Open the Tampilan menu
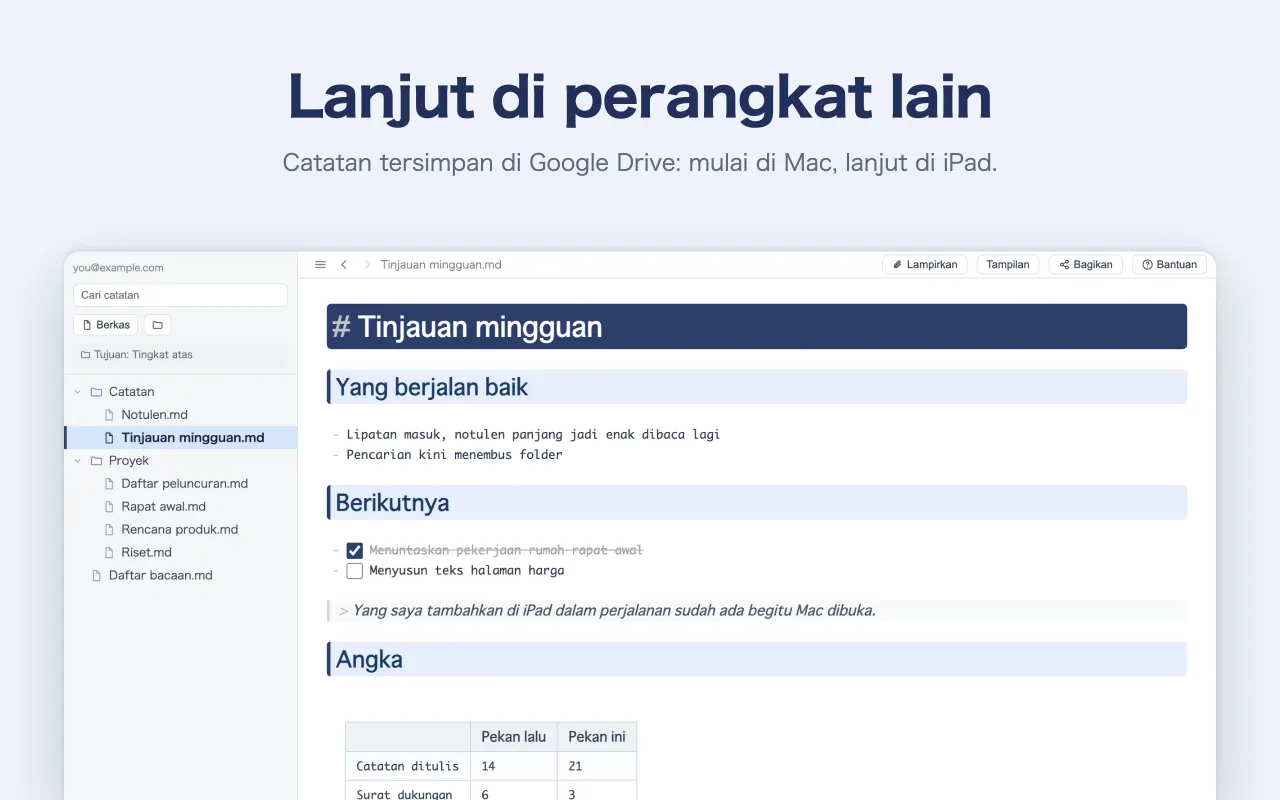Image resolution: width=1280 pixels, height=800 pixels. click(1008, 265)
